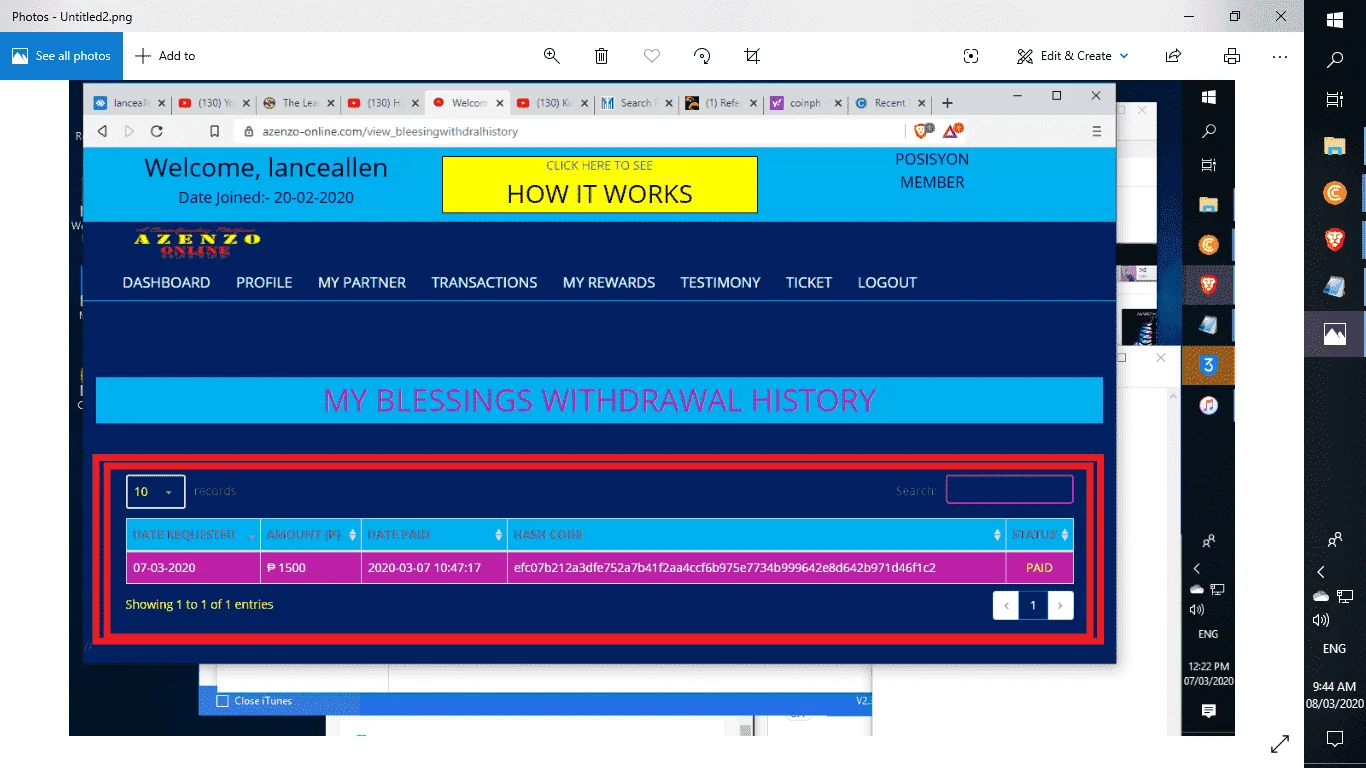Open MY REWARDS menu item

coord(609,283)
